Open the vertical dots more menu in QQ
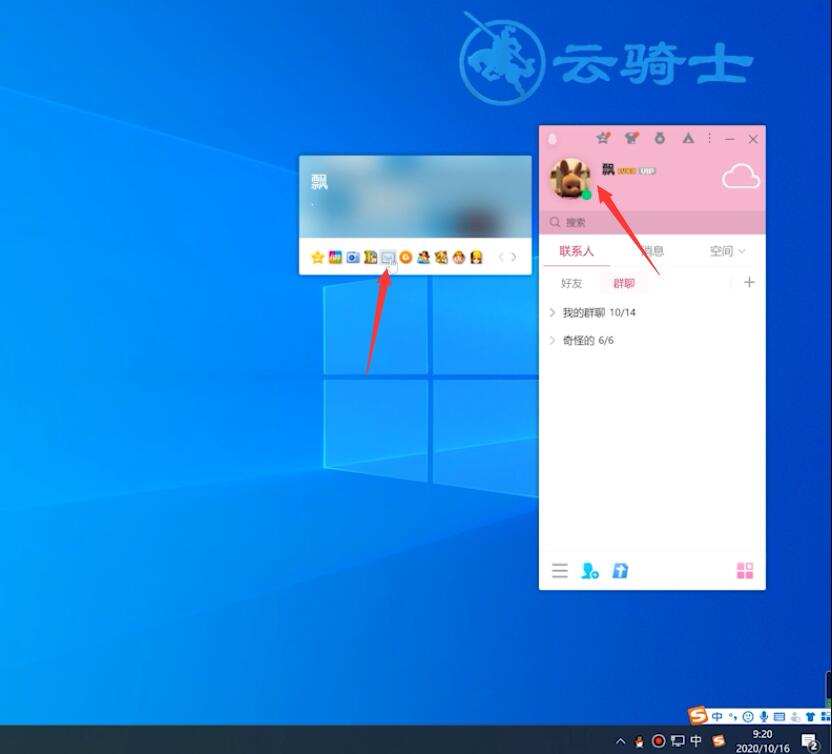This screenshot has height=754, width=832. pos(709,138)
